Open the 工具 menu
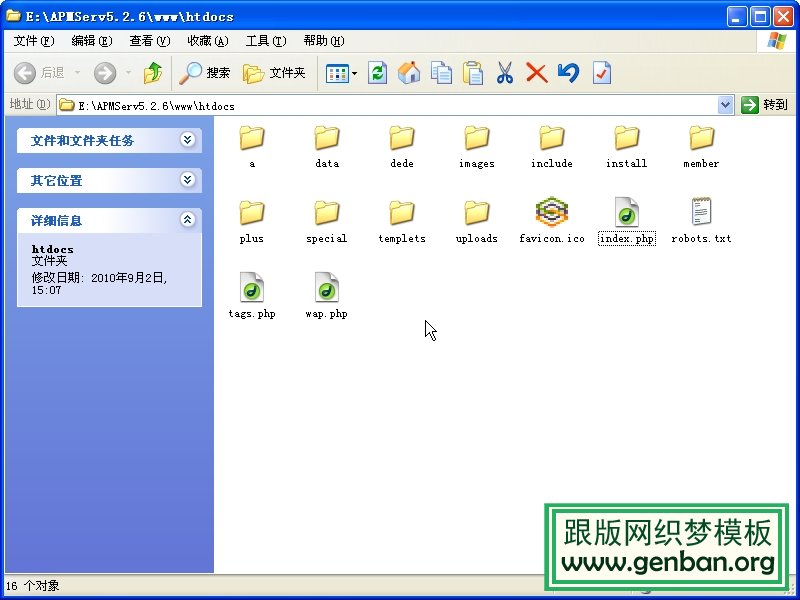Viewport: 800px width, 600px height. (265, 41)
